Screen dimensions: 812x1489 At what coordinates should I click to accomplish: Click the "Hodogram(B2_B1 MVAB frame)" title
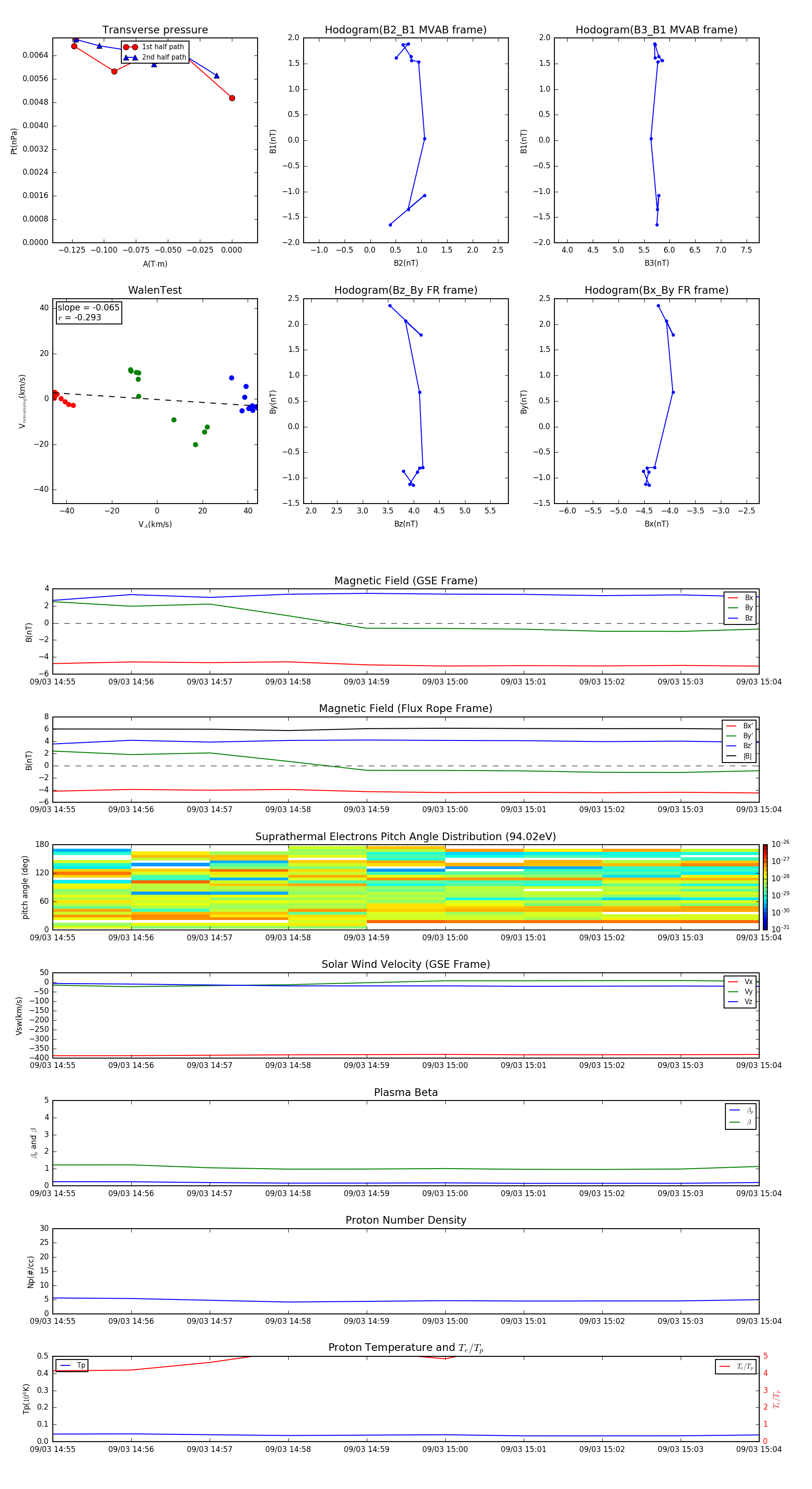[x=406, y=30]
